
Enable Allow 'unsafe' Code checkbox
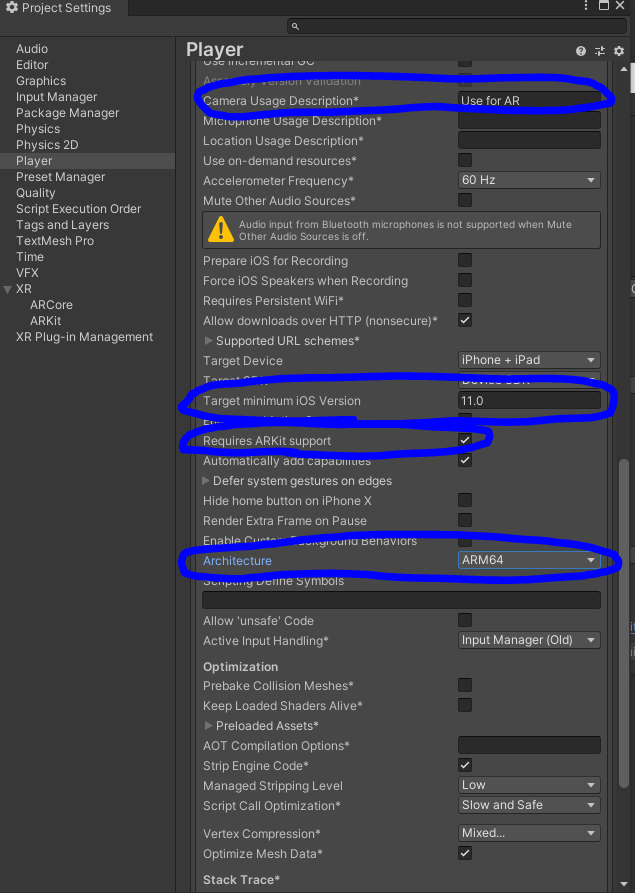[465, 620]
